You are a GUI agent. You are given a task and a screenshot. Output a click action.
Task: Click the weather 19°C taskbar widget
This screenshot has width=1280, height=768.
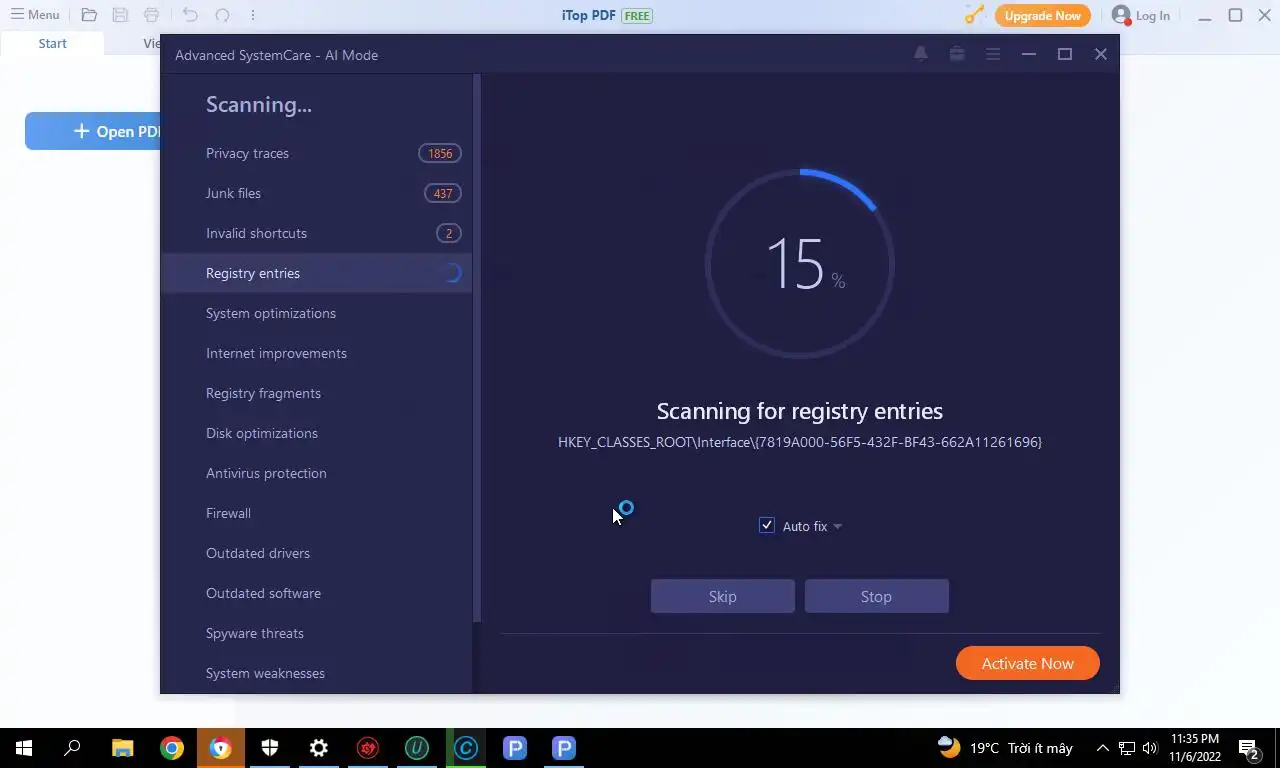coord(1005,748)
